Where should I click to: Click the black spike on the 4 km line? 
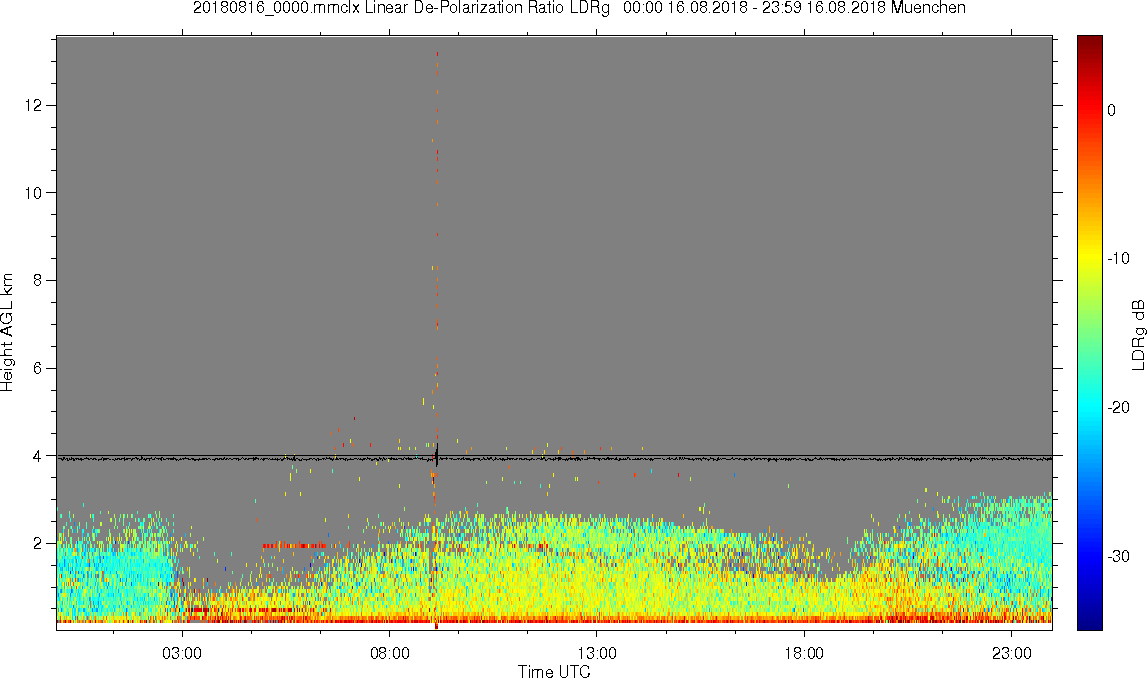click(437, 454)
